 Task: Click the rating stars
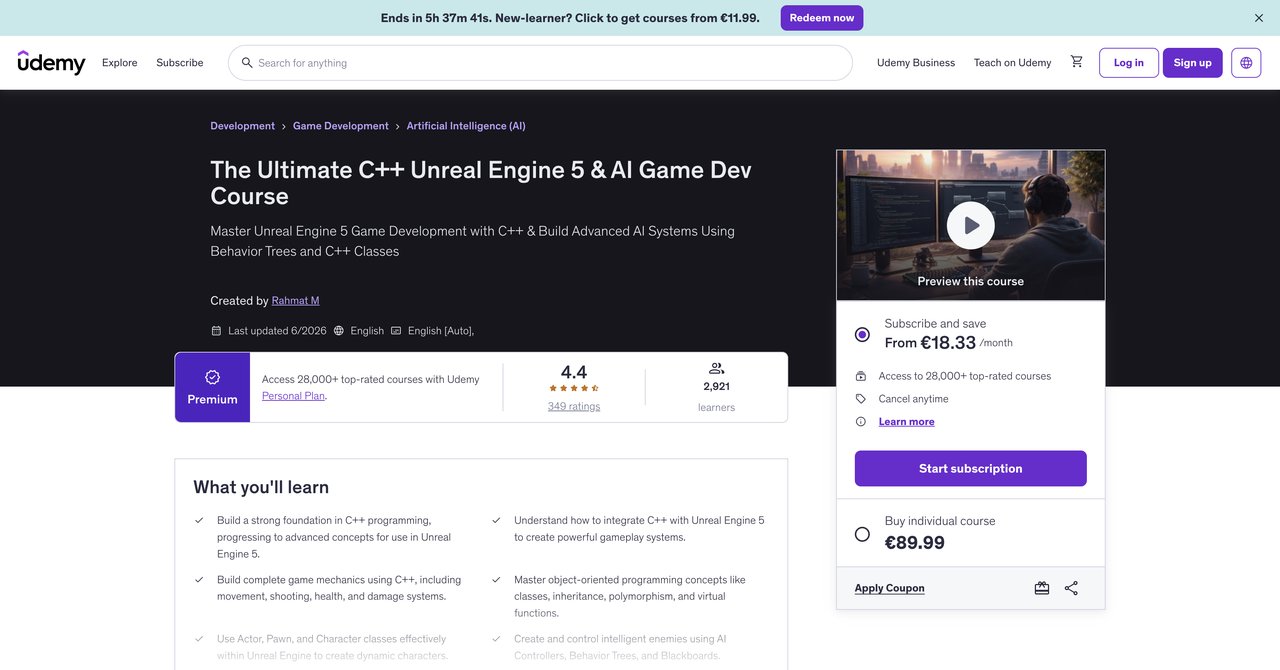point(574,388)
